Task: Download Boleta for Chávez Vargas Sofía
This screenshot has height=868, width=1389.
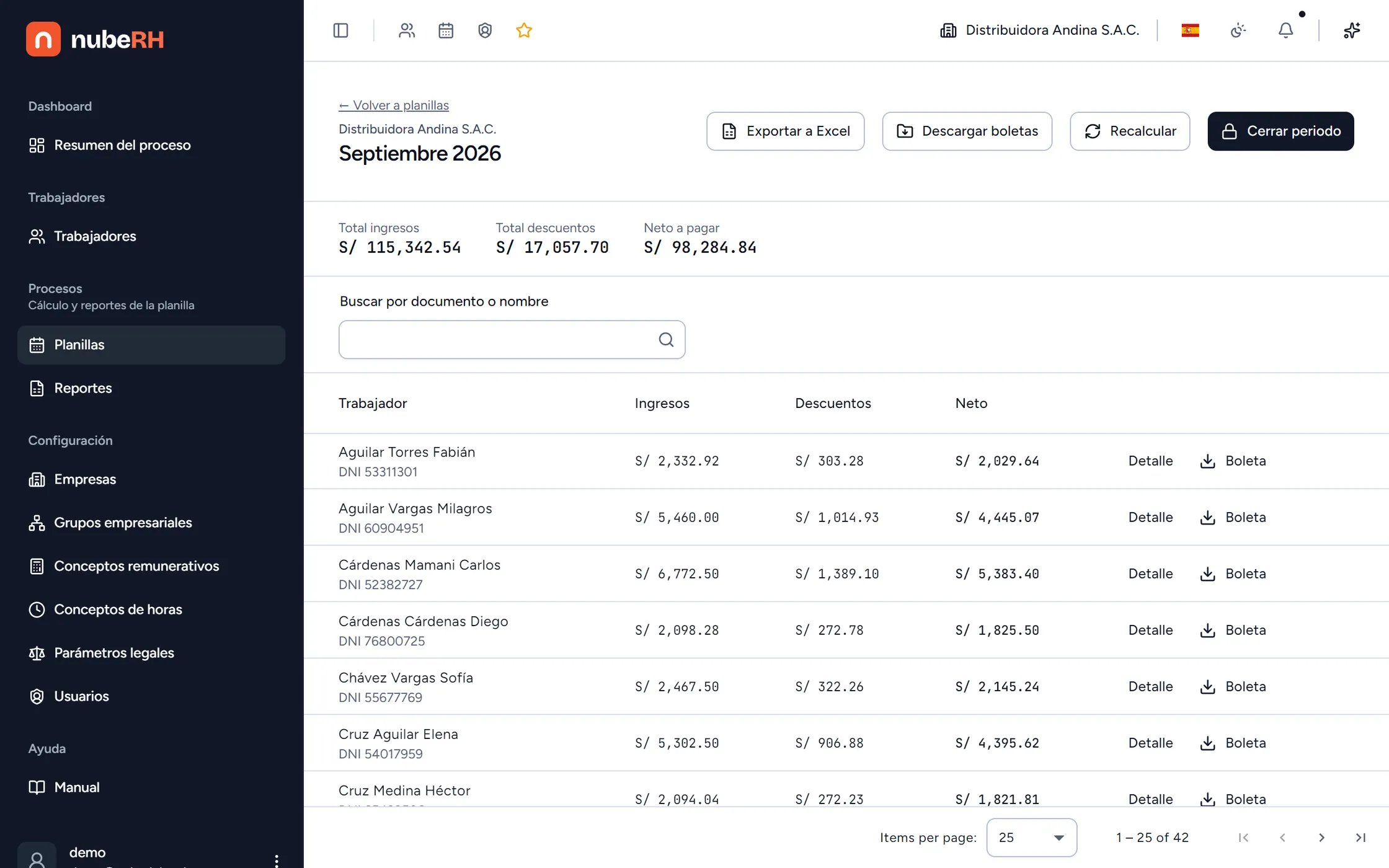Action: click(x=1233, y=686)
